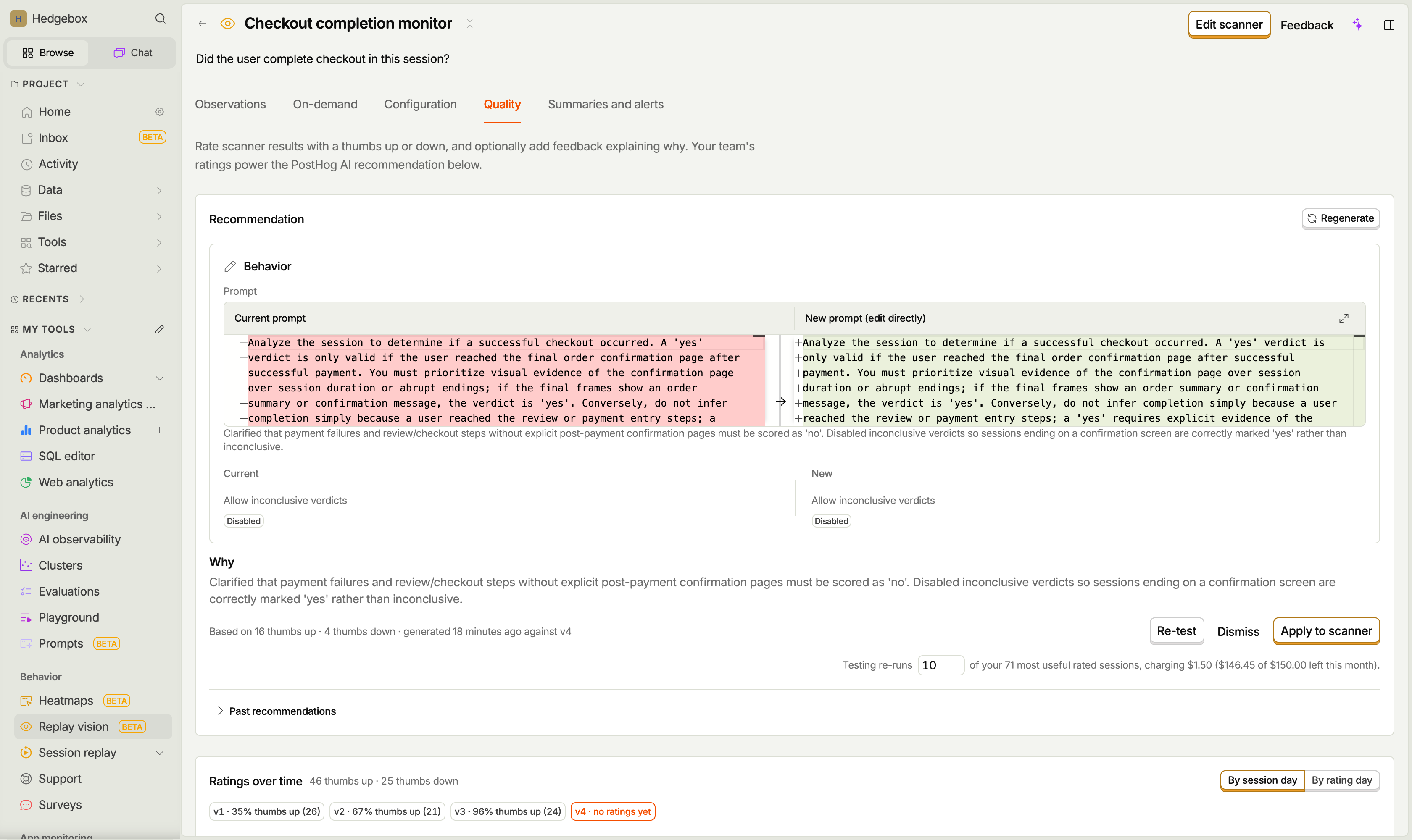Switch ratings view to By rating day
The height and width of the screenshot is (840, 1412).
coord(1342,780)
